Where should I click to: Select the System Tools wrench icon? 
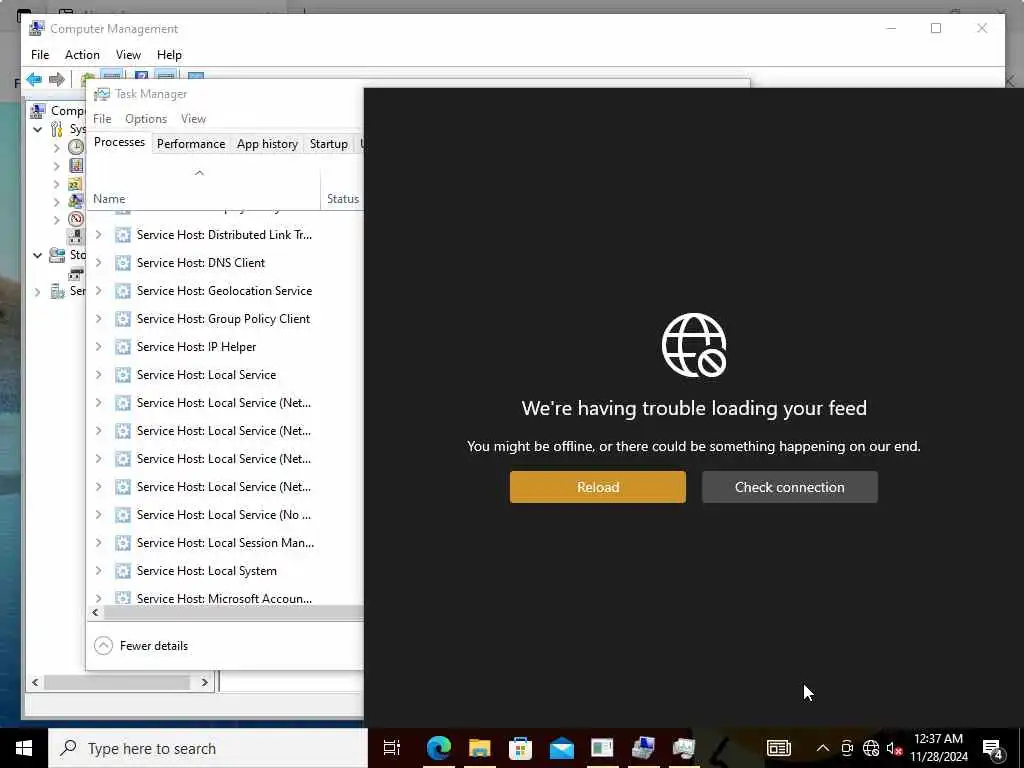tap(57, 129)
